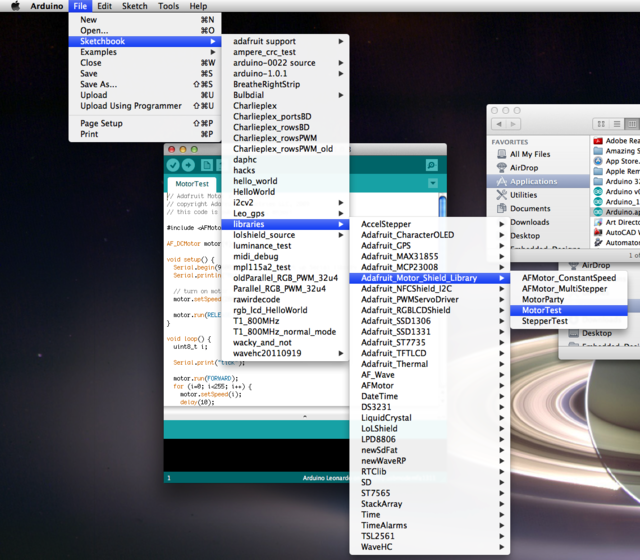
Task: Click the Verify checkmark button in Arduino
Action: click(173, 165)
